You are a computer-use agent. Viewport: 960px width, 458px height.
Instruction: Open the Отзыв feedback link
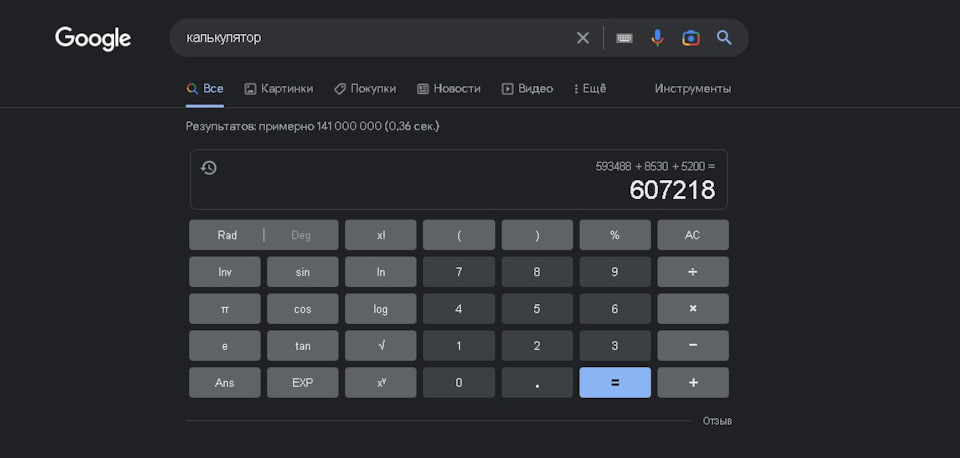click(717, 421)
